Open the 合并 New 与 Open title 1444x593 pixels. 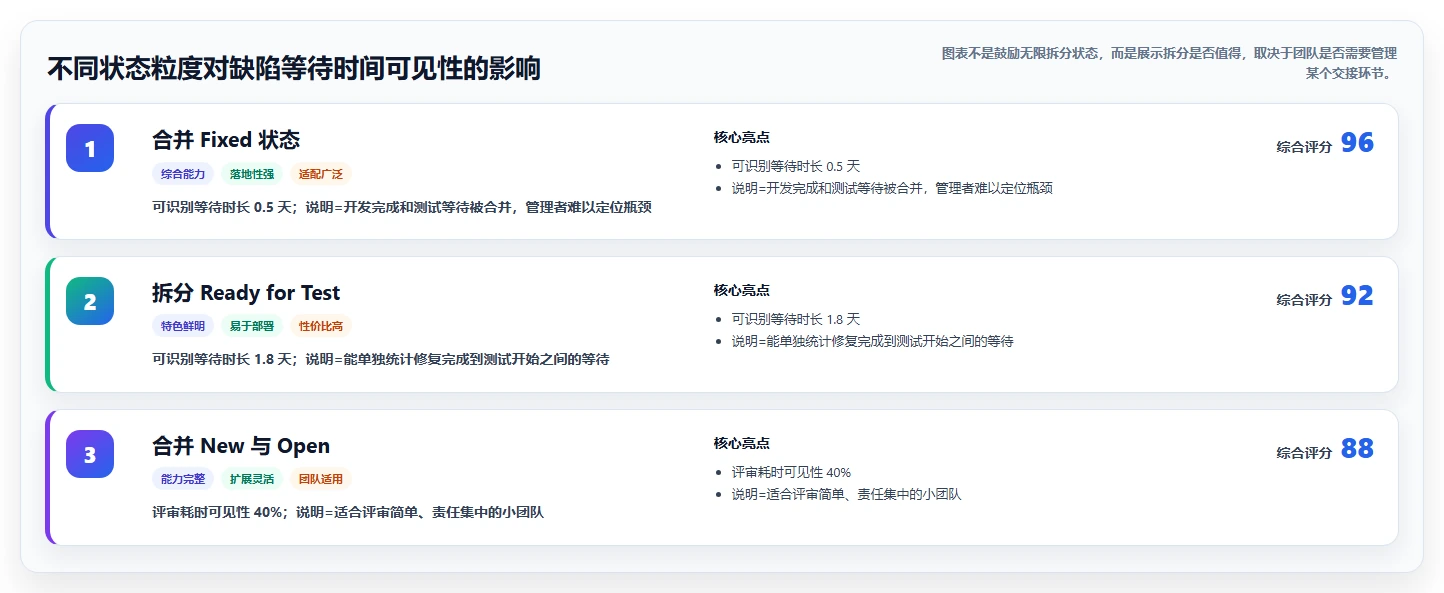click(241, 446)
